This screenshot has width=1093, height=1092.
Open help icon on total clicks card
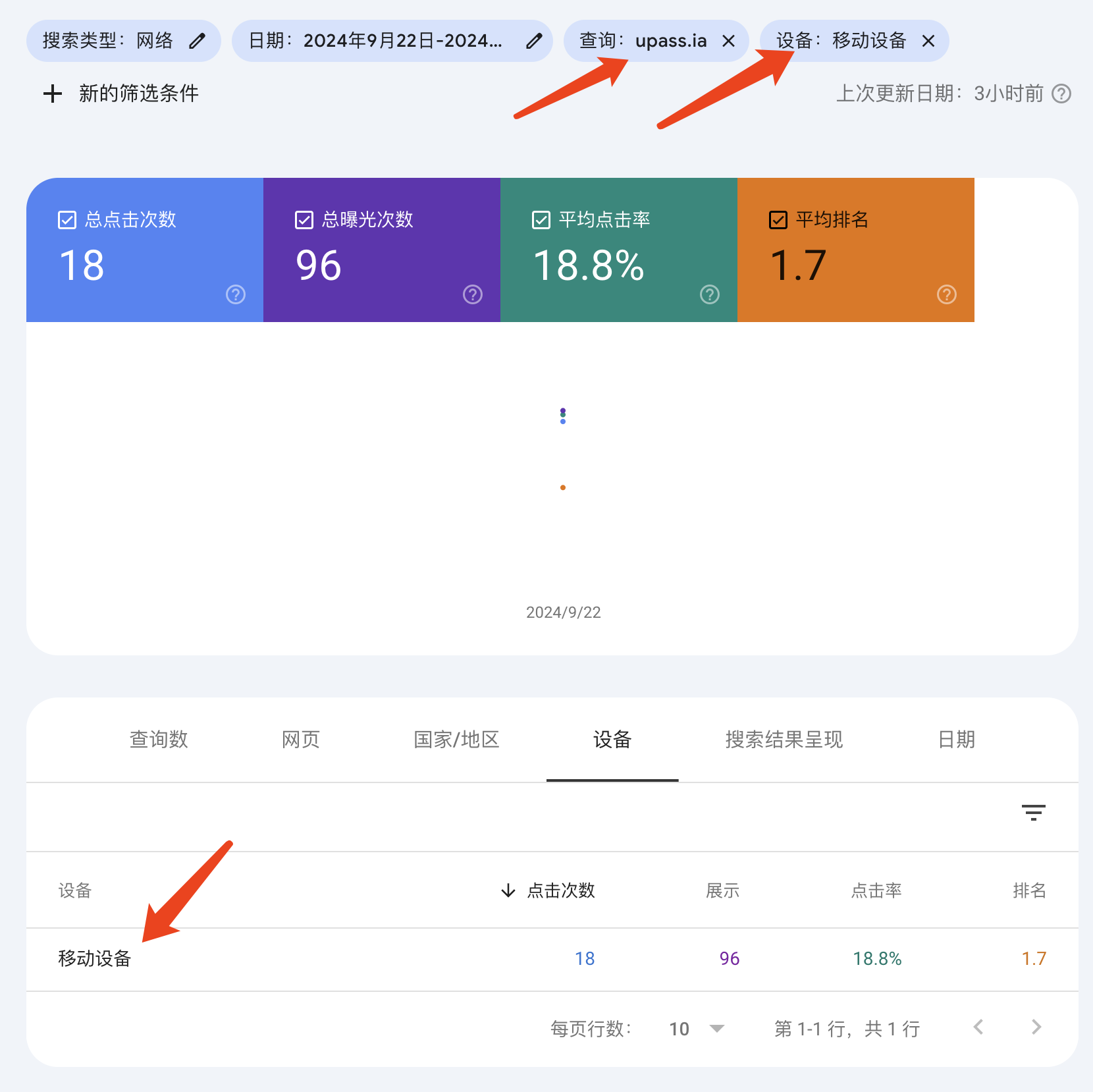(236, 294)
